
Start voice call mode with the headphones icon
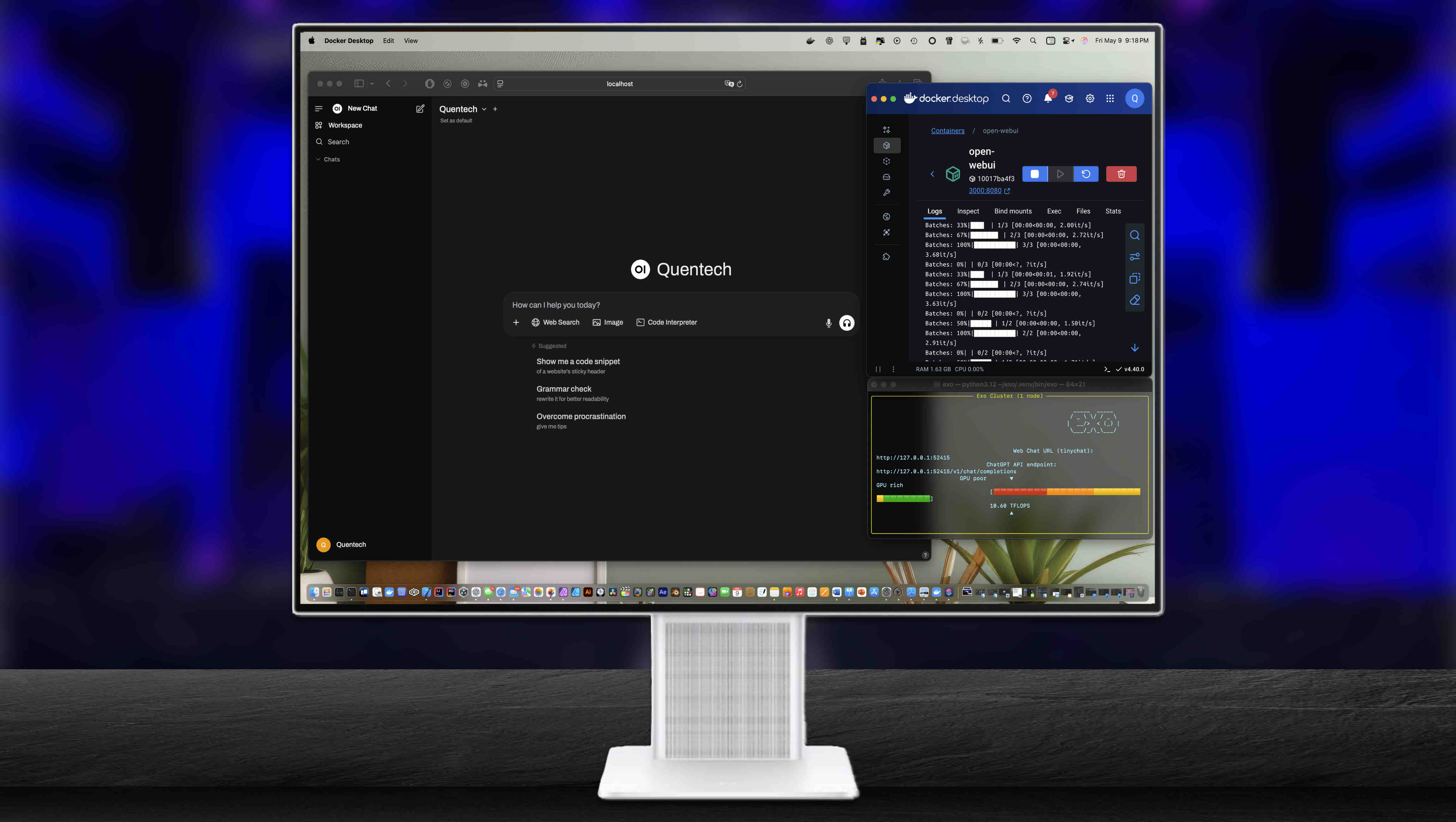coord(846,323)
